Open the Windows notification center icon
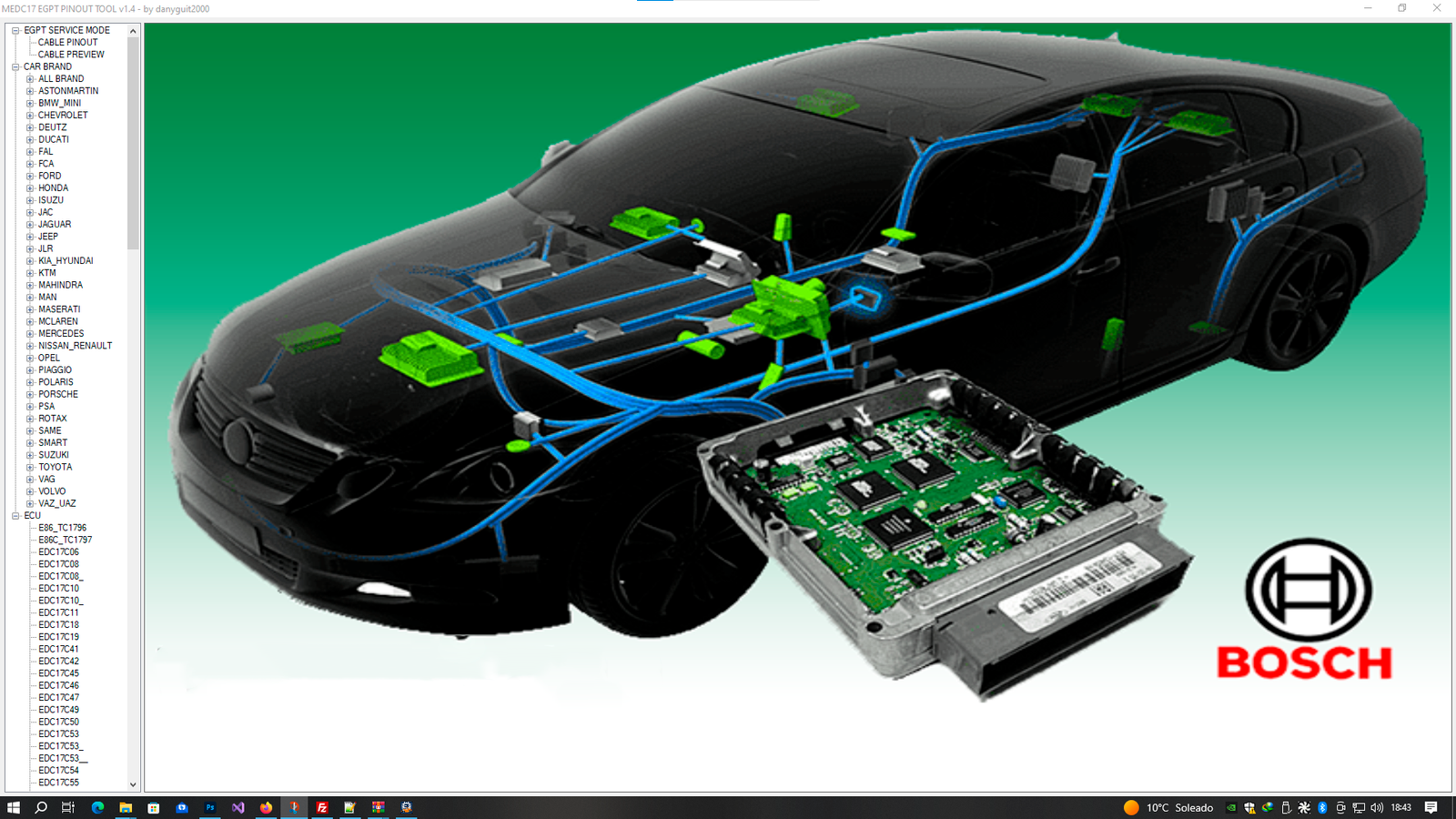The image size is (1456, 819). [1431, 807]
